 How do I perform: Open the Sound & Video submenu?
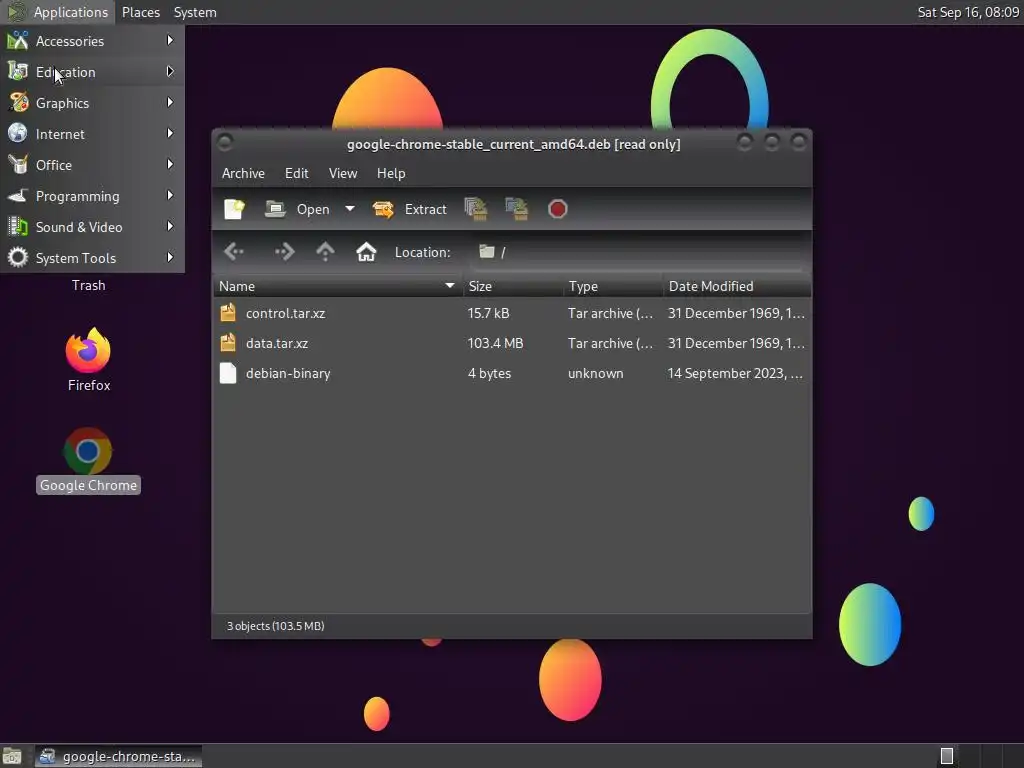[92, 227]
